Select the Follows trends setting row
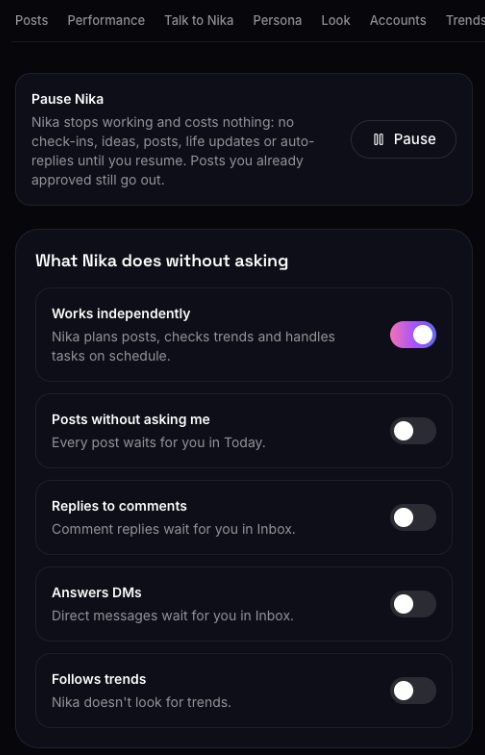 244,690
